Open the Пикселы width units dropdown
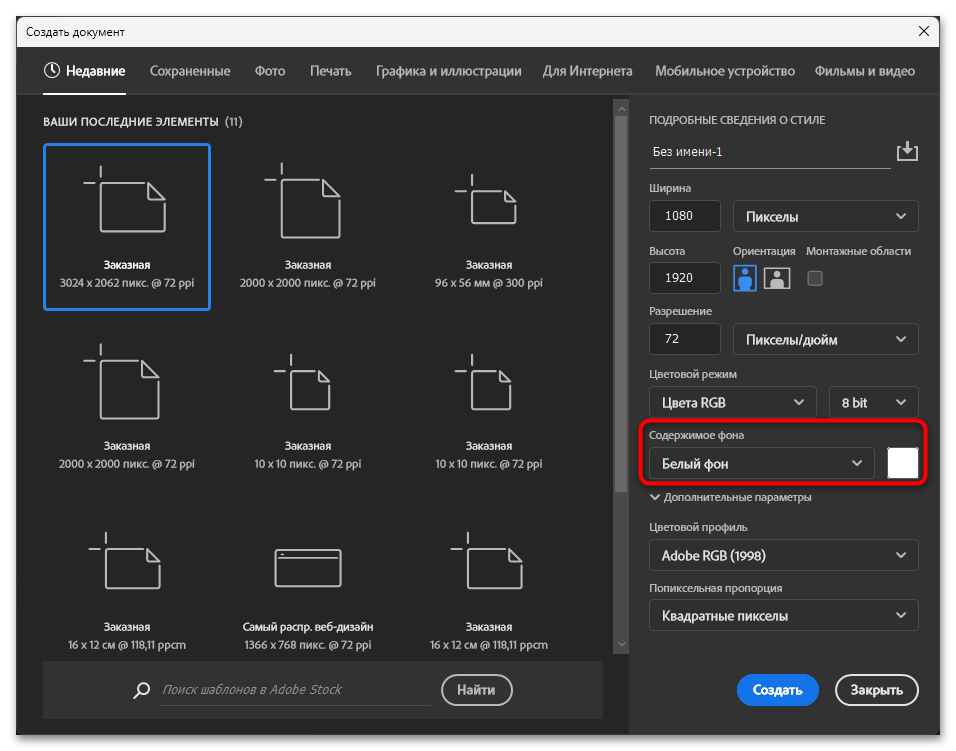Image resolution: width=956 pixels, height=751 pixels. [826, 216]
